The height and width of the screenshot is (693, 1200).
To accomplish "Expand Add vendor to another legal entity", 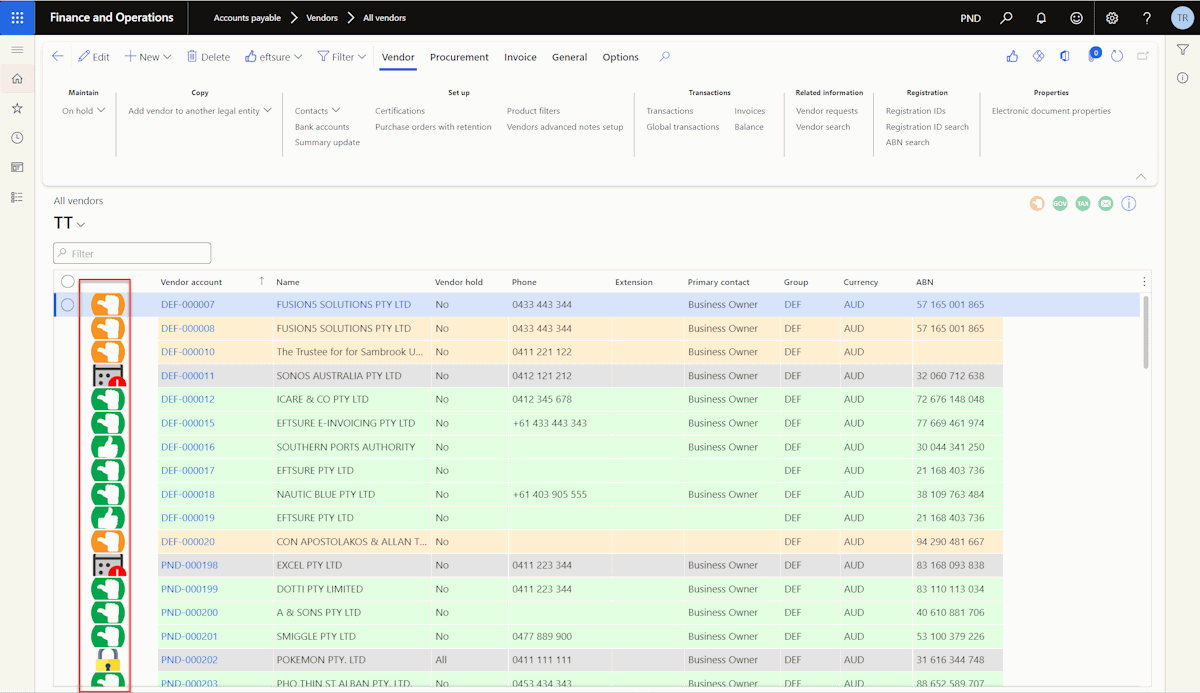I will [200, 111].
